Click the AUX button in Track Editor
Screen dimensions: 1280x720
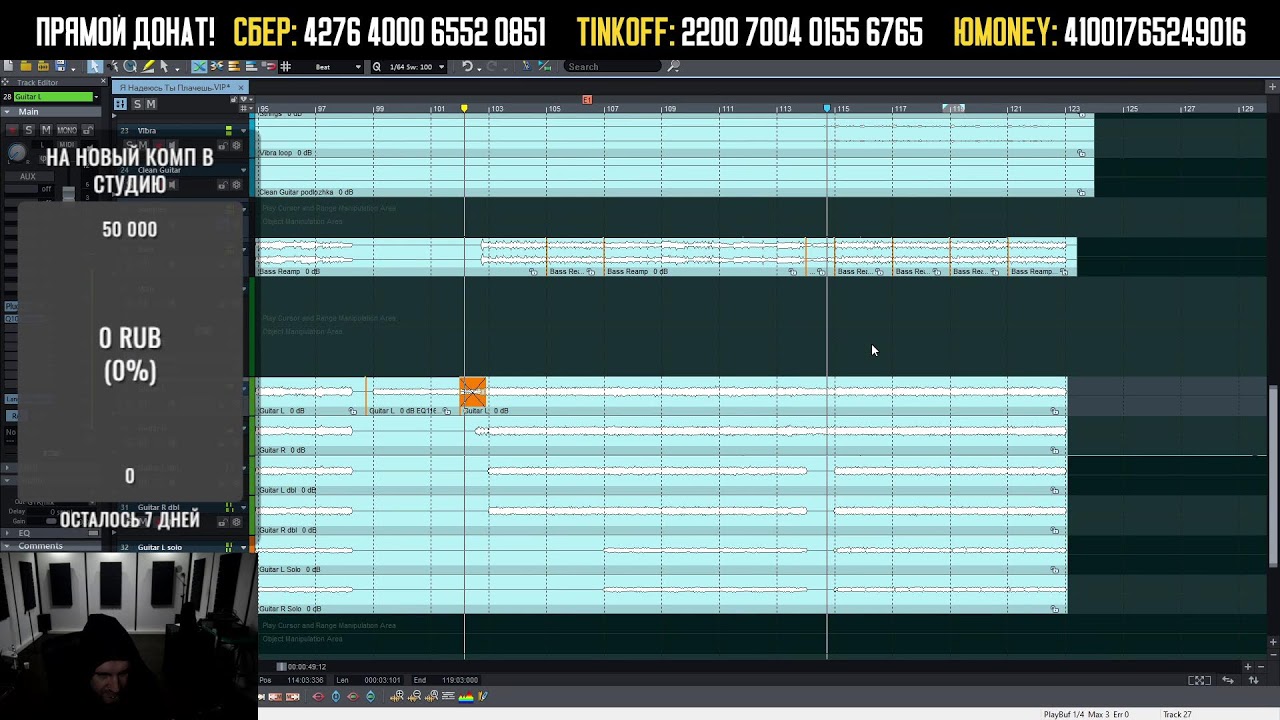(x=28, y=176)
